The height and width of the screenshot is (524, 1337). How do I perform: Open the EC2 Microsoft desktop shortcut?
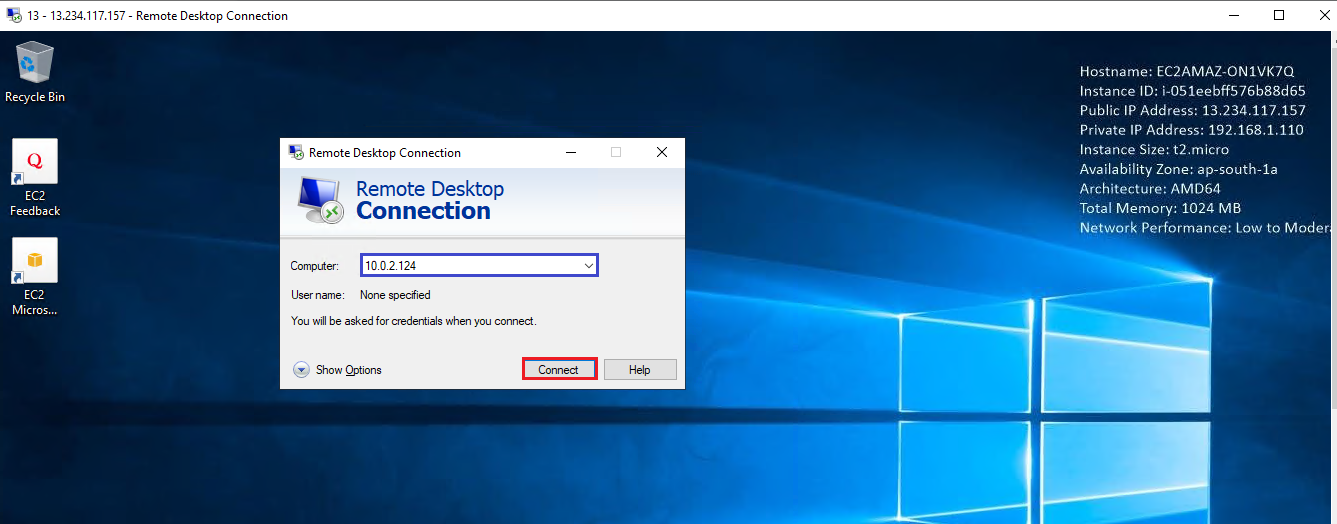[x=35, y=277]
